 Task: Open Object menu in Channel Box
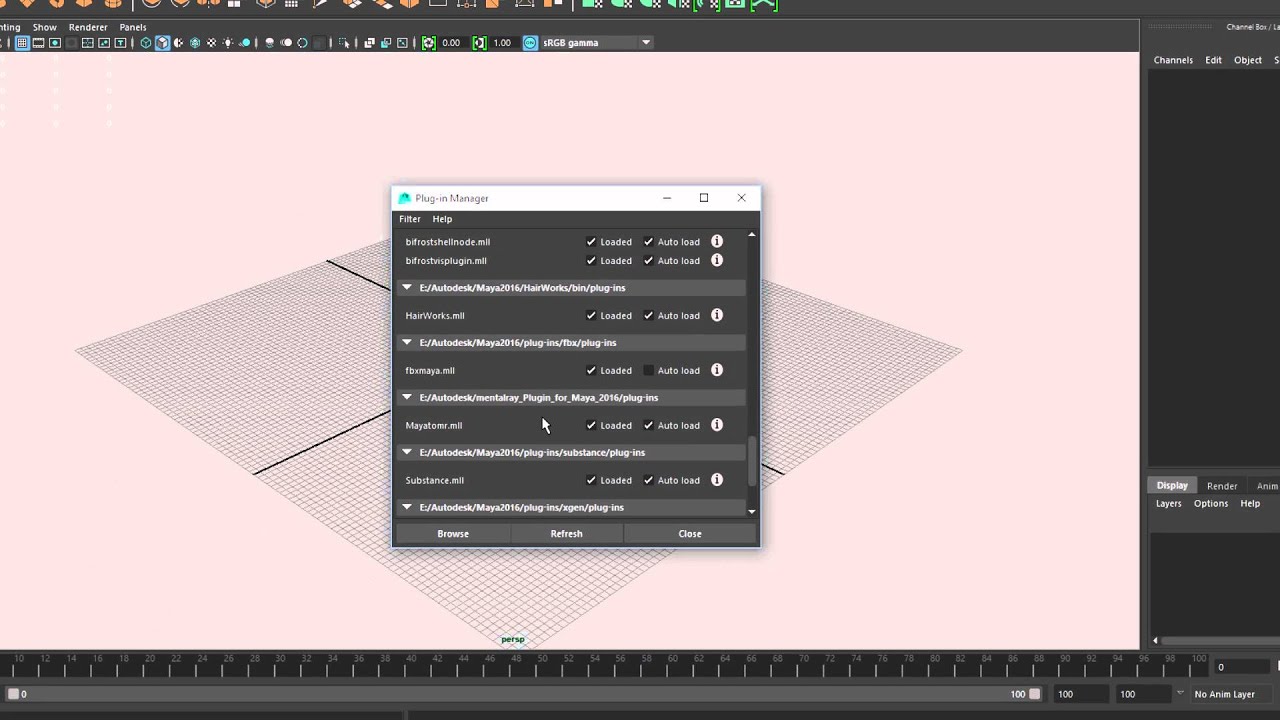point(1248,60)
